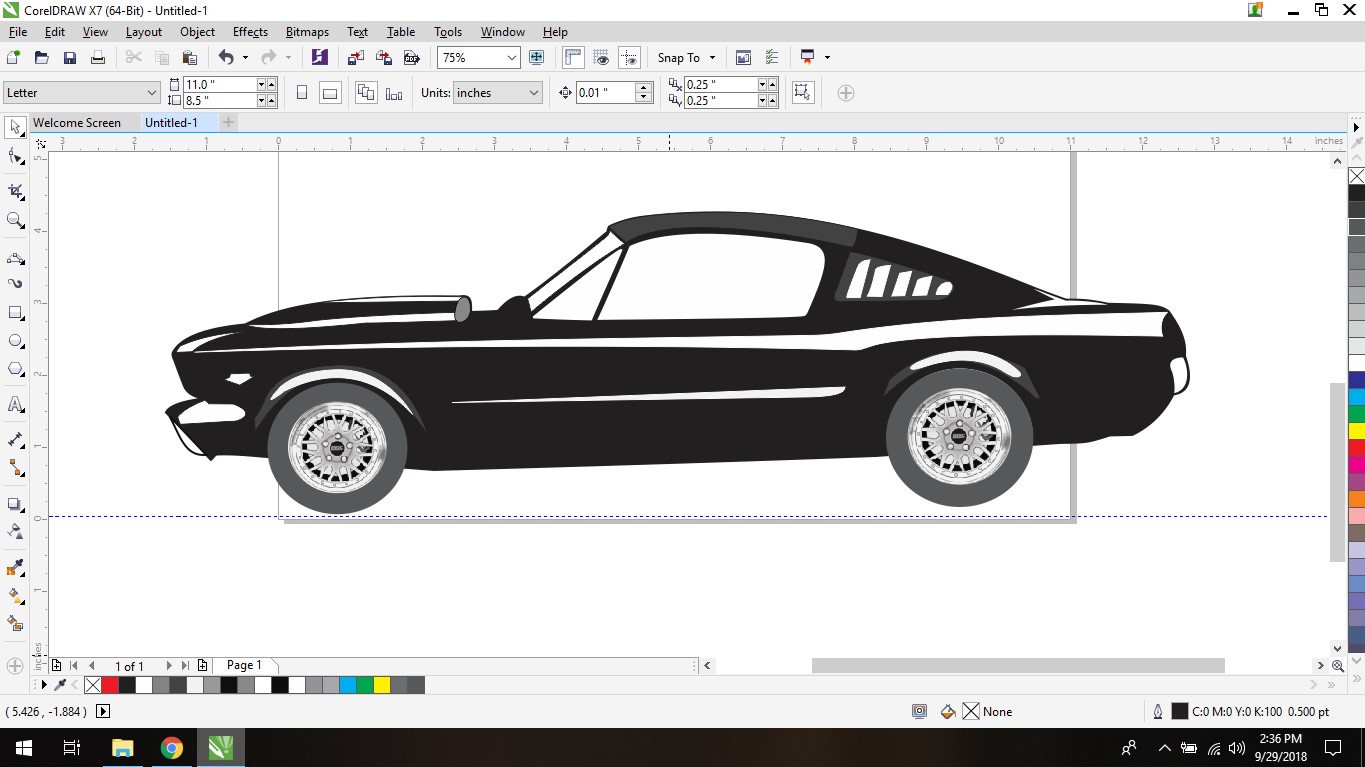Select the Crop tool
The image size is (1365, 767).
[x=15, y=191]
